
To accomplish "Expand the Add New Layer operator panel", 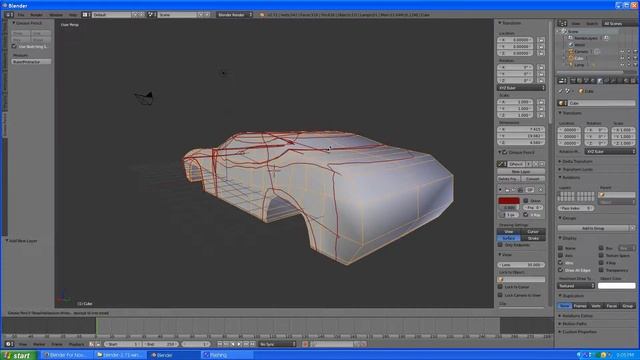I will pyautogui.click(x=21, y=241).
